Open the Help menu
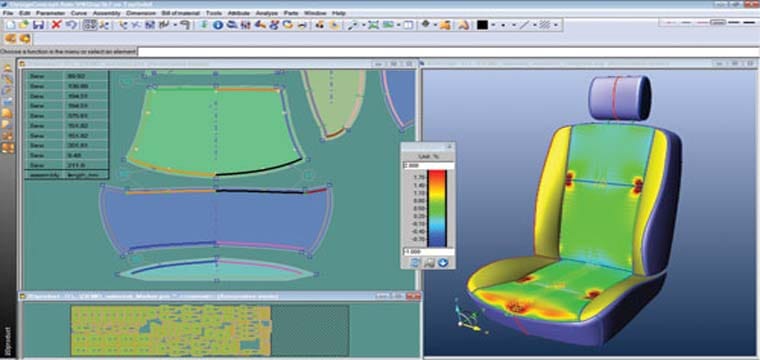This screenshot has width=760, height=360. (x=339, y=13)
